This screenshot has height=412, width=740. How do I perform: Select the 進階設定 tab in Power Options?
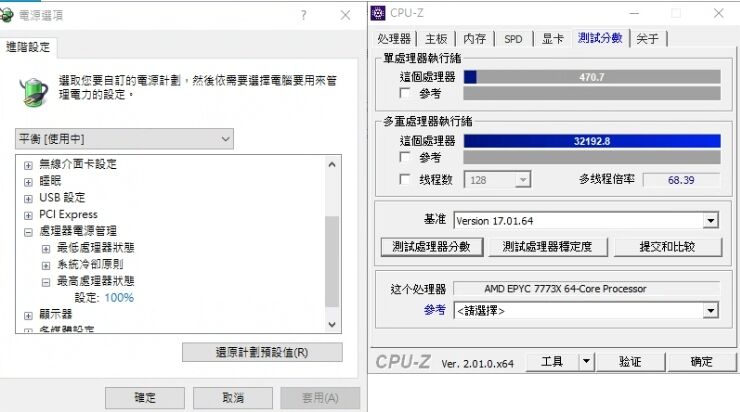pyautogui.click(x=28, y=47)
